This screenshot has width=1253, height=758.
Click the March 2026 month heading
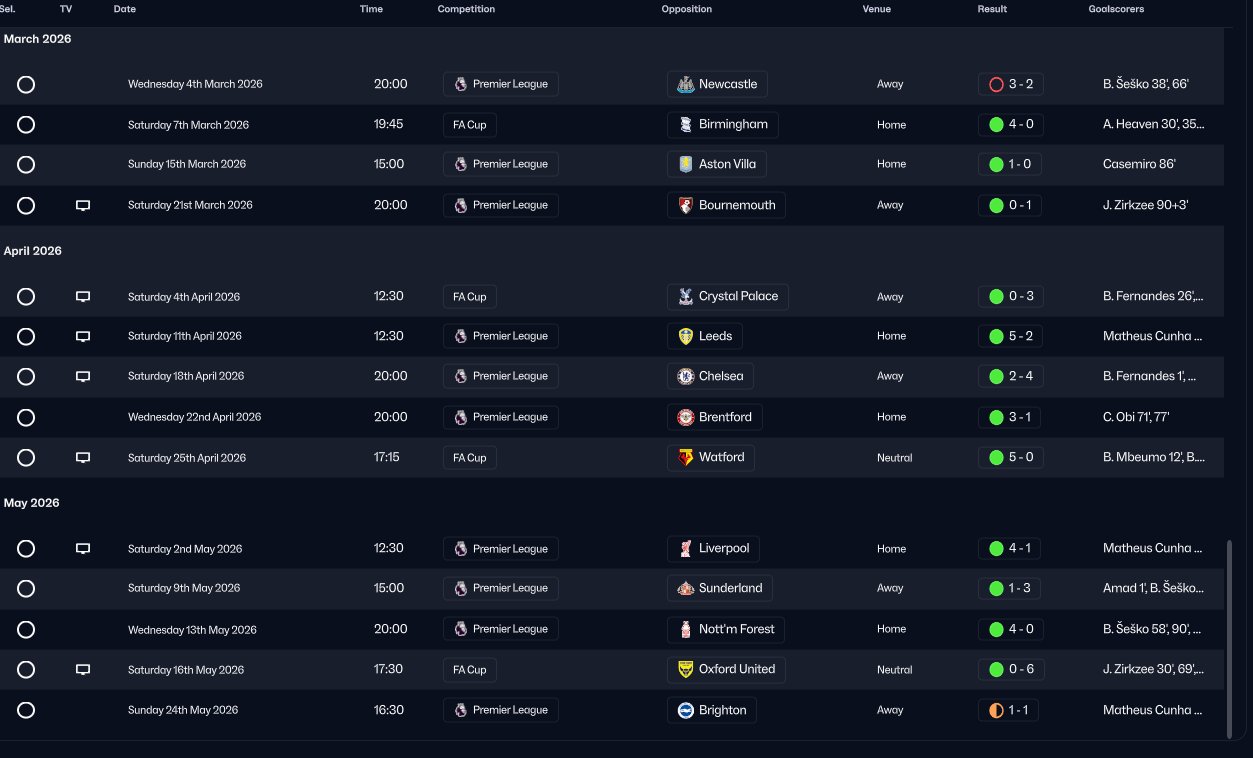(x=37, y=39)
